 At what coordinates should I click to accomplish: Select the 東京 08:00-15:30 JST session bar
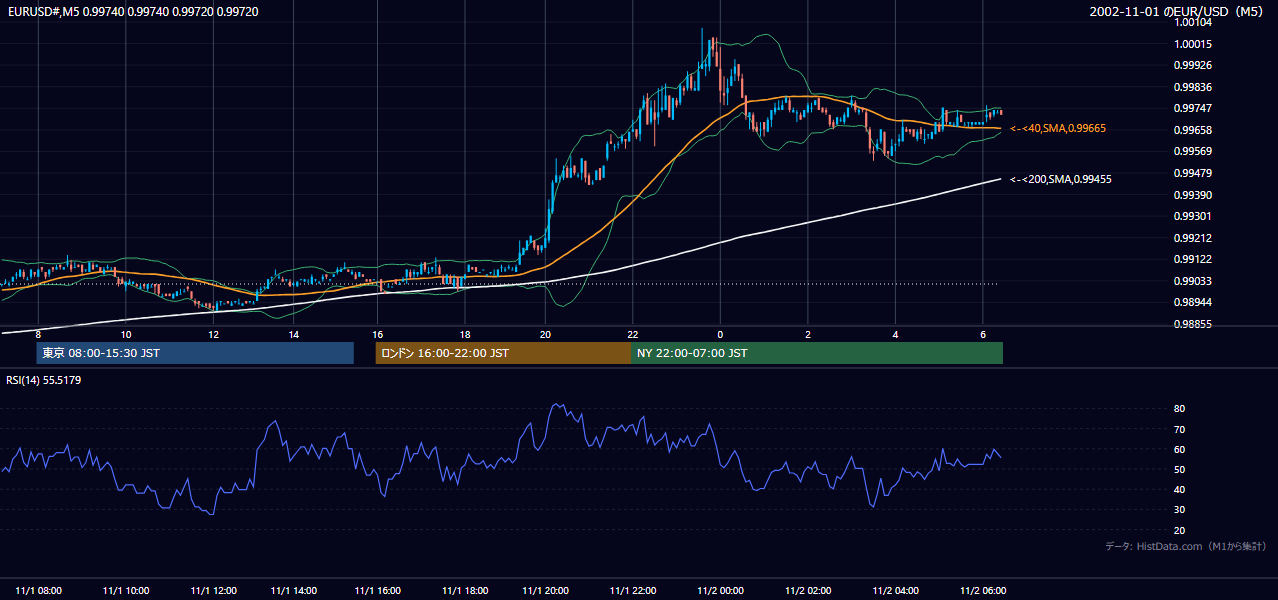pos(195,353)
